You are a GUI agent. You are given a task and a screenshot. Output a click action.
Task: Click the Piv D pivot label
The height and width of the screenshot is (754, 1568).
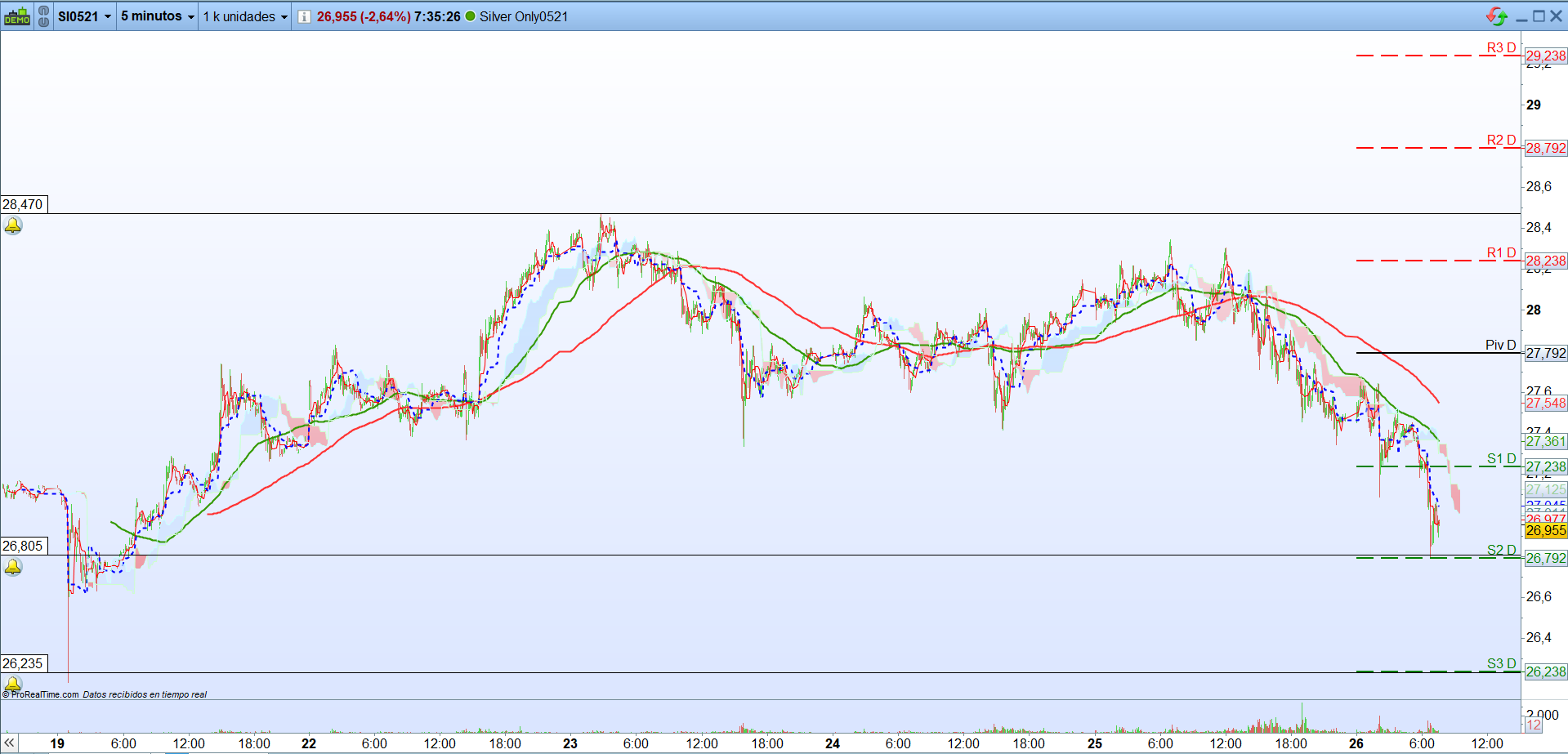[x=1500, y=345]
